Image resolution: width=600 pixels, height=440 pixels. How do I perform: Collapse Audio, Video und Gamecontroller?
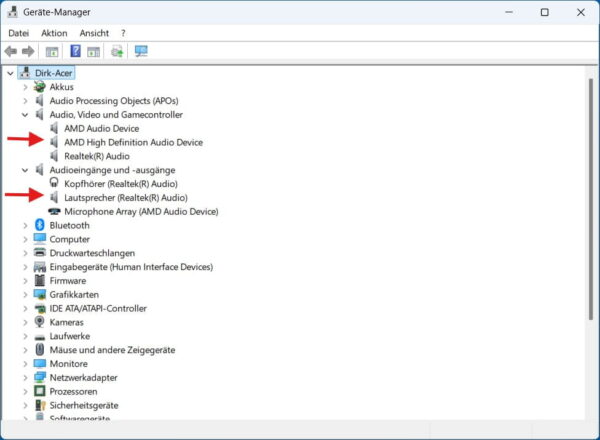tap(25, 115)
